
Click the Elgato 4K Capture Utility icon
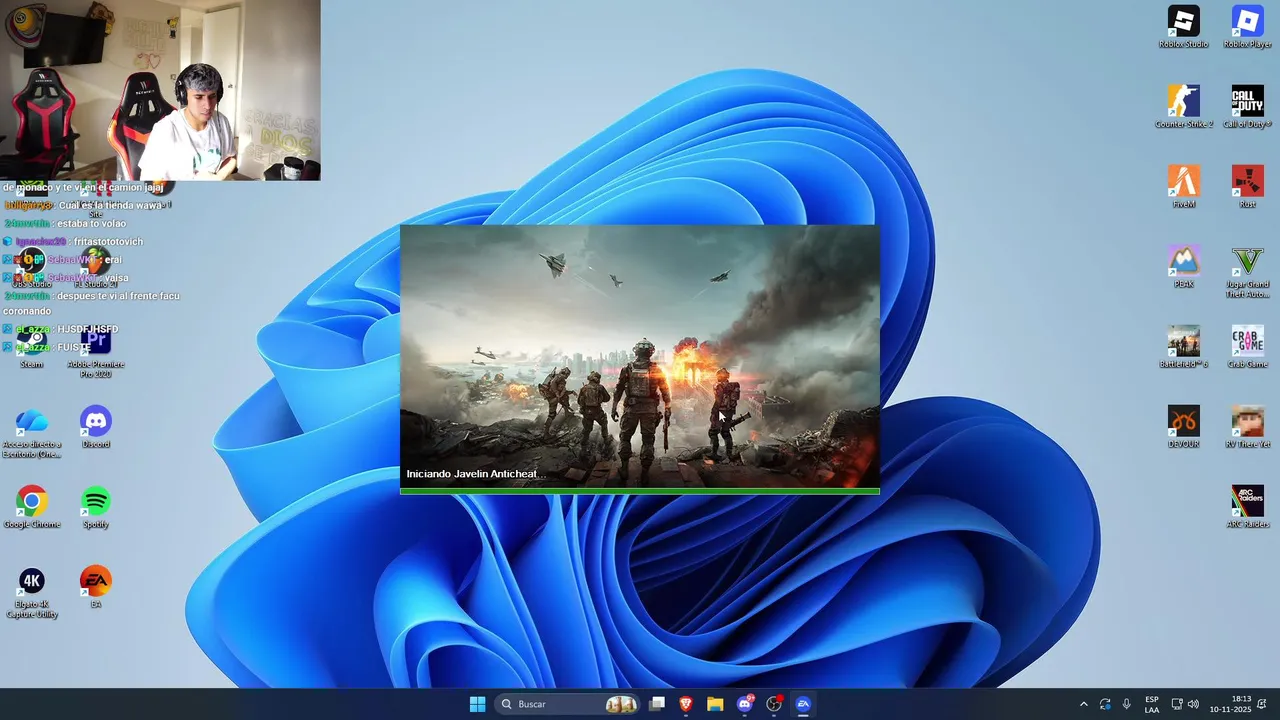click(x=32, y=592)
